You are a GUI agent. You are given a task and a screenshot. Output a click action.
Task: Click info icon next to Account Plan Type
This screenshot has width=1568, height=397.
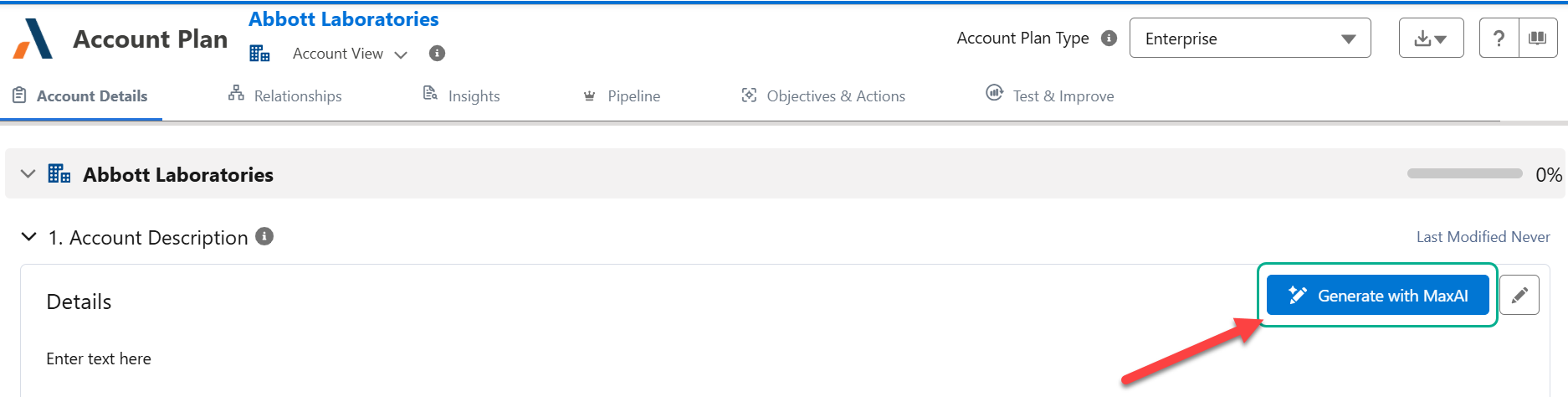pos(1109,38)
